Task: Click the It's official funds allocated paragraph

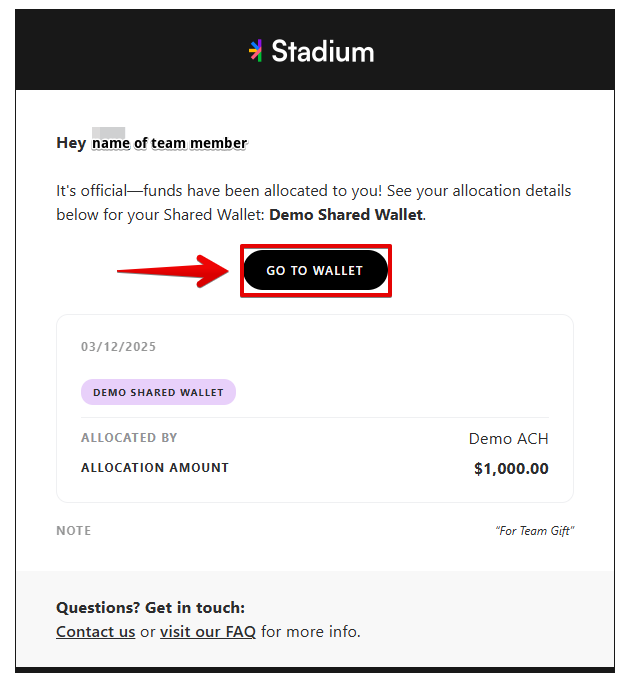Action: point(314,203)
